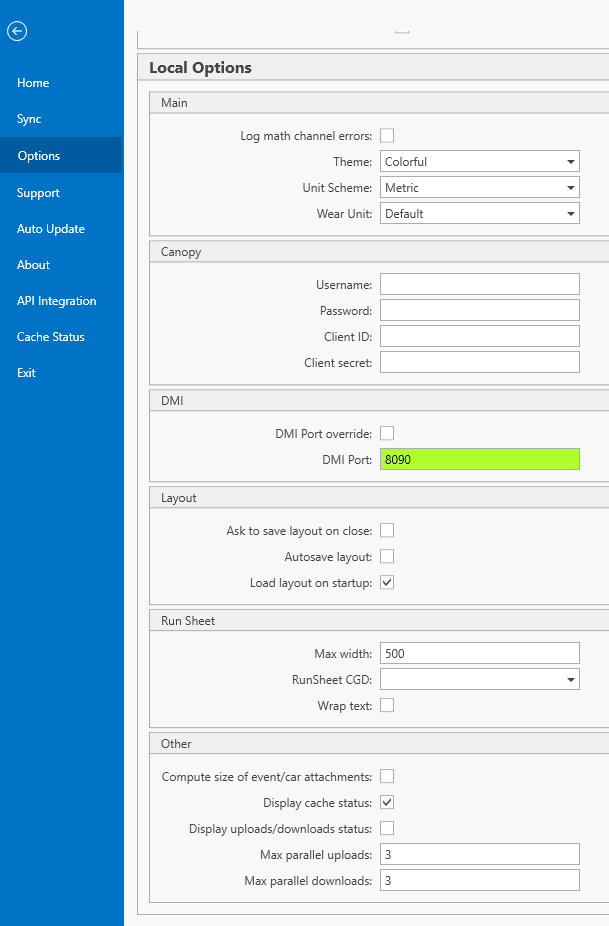This screenshot has width=609, height=926.
Task: Open the Home menu item
Action: click(x=33, y=83)
